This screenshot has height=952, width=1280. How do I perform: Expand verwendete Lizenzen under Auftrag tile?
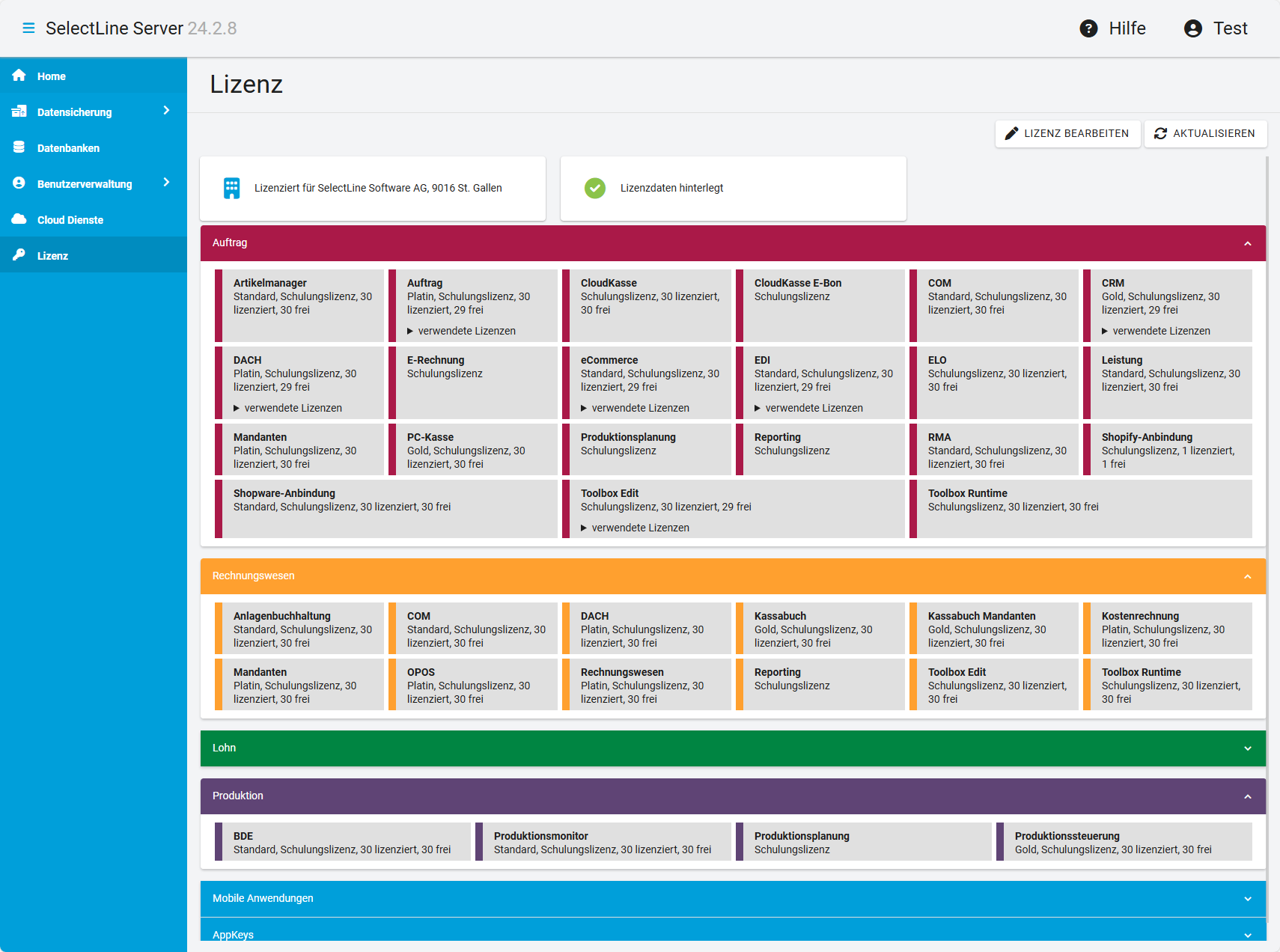(x=461, y=331)
